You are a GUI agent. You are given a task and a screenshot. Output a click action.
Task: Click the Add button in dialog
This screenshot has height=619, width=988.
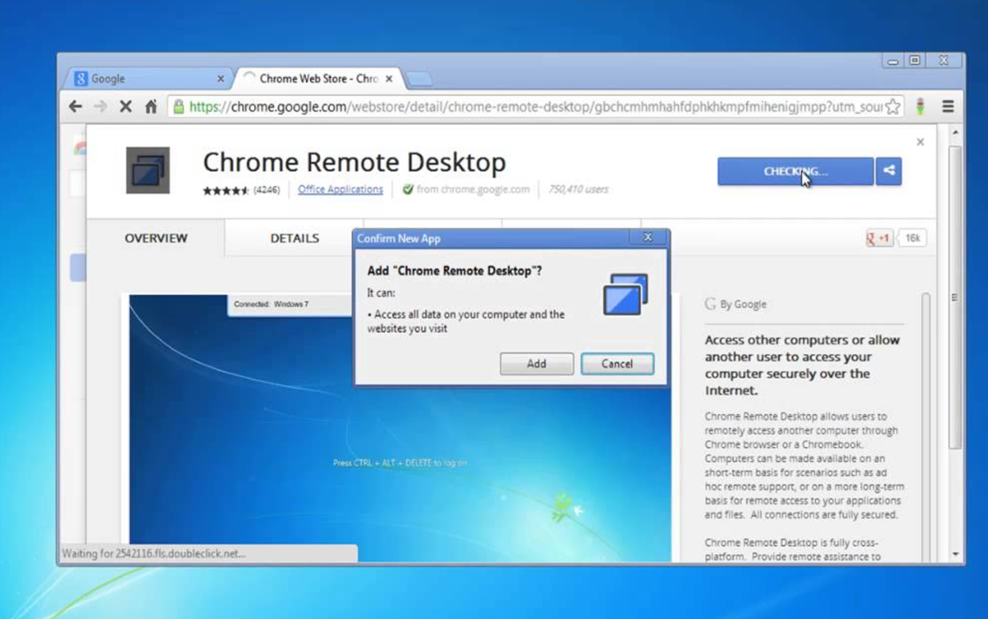[x=537, y=364]
